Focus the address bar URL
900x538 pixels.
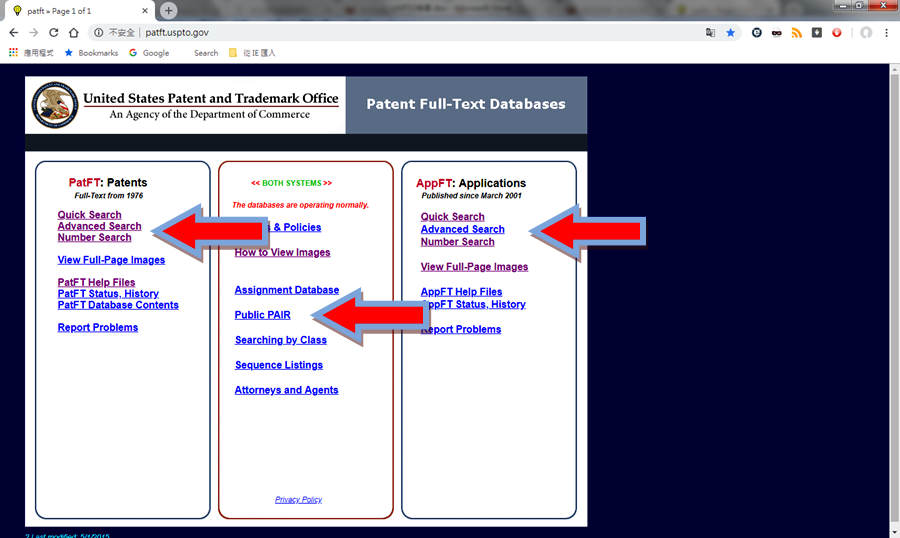coord(177,33)
